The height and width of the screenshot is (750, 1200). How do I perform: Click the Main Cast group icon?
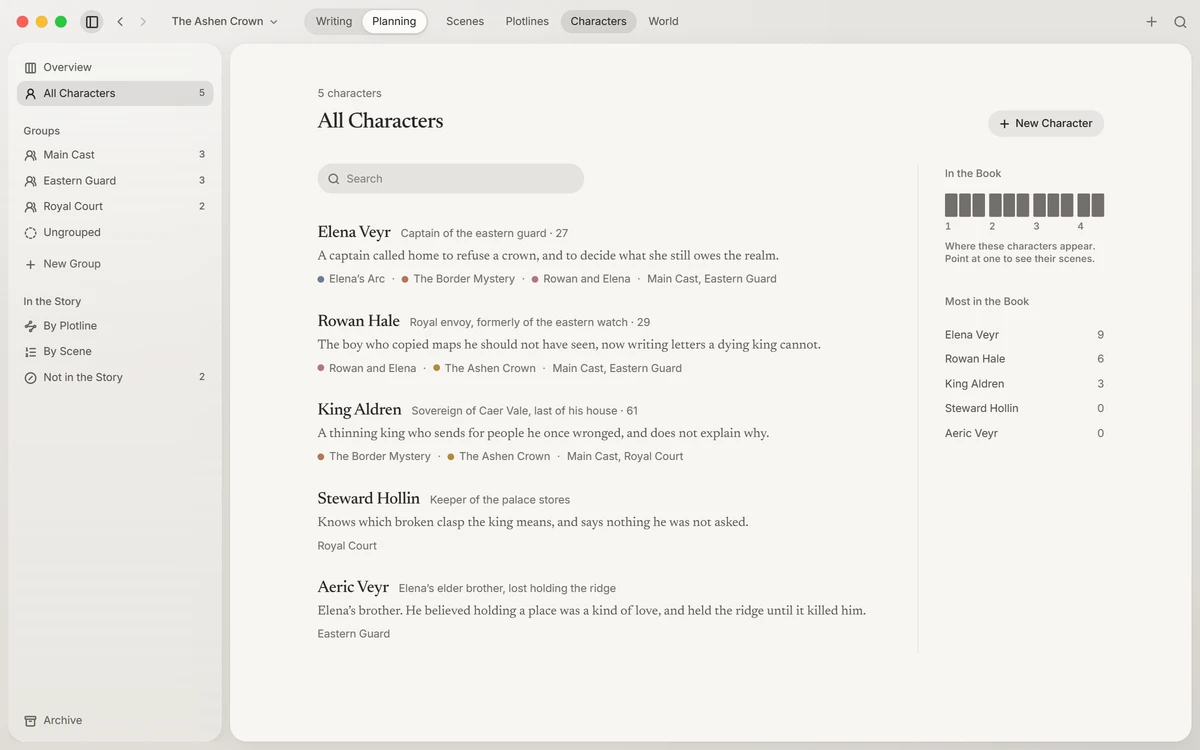click(30, 155)
